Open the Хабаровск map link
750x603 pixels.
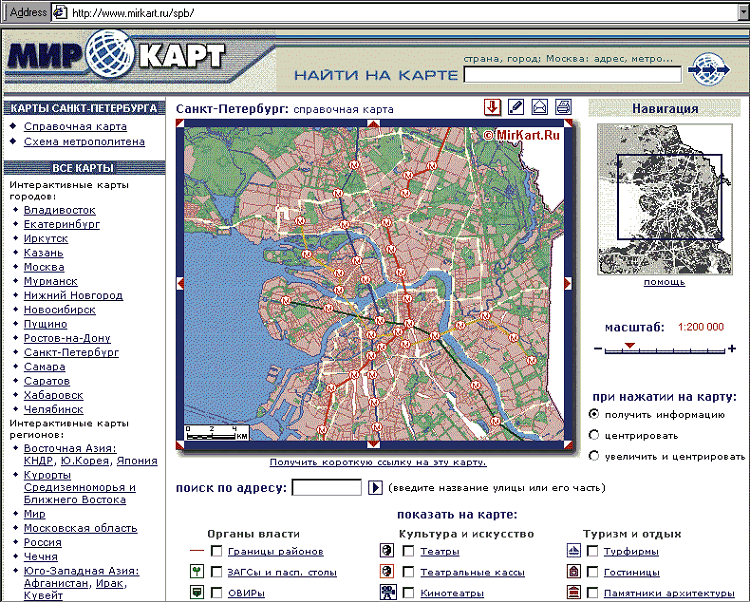pyautogui.click(x=54, y=395)
